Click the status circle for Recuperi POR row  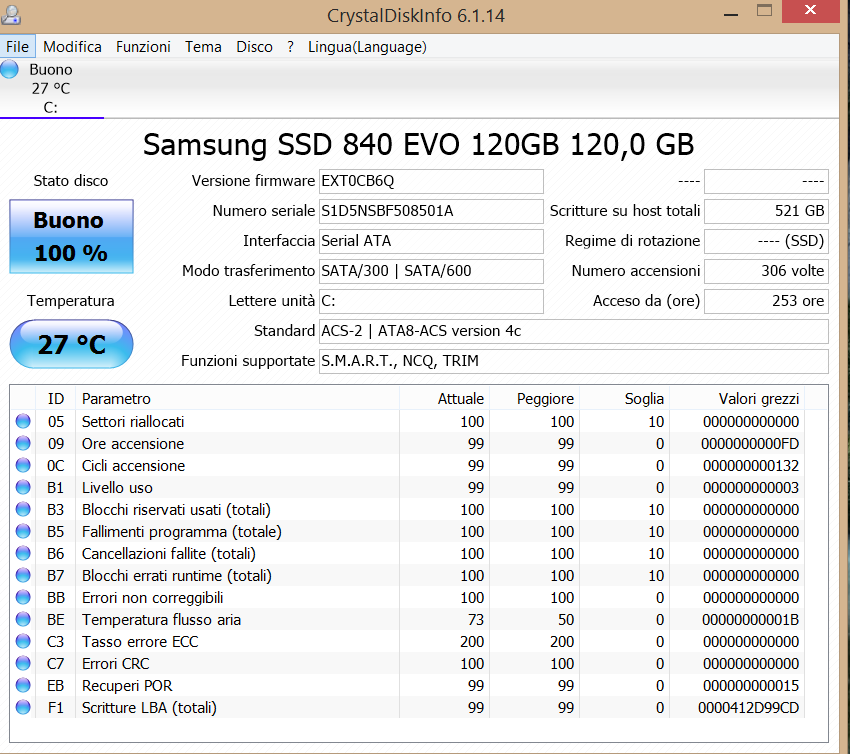pyautogui.click(x=23, y=685)
